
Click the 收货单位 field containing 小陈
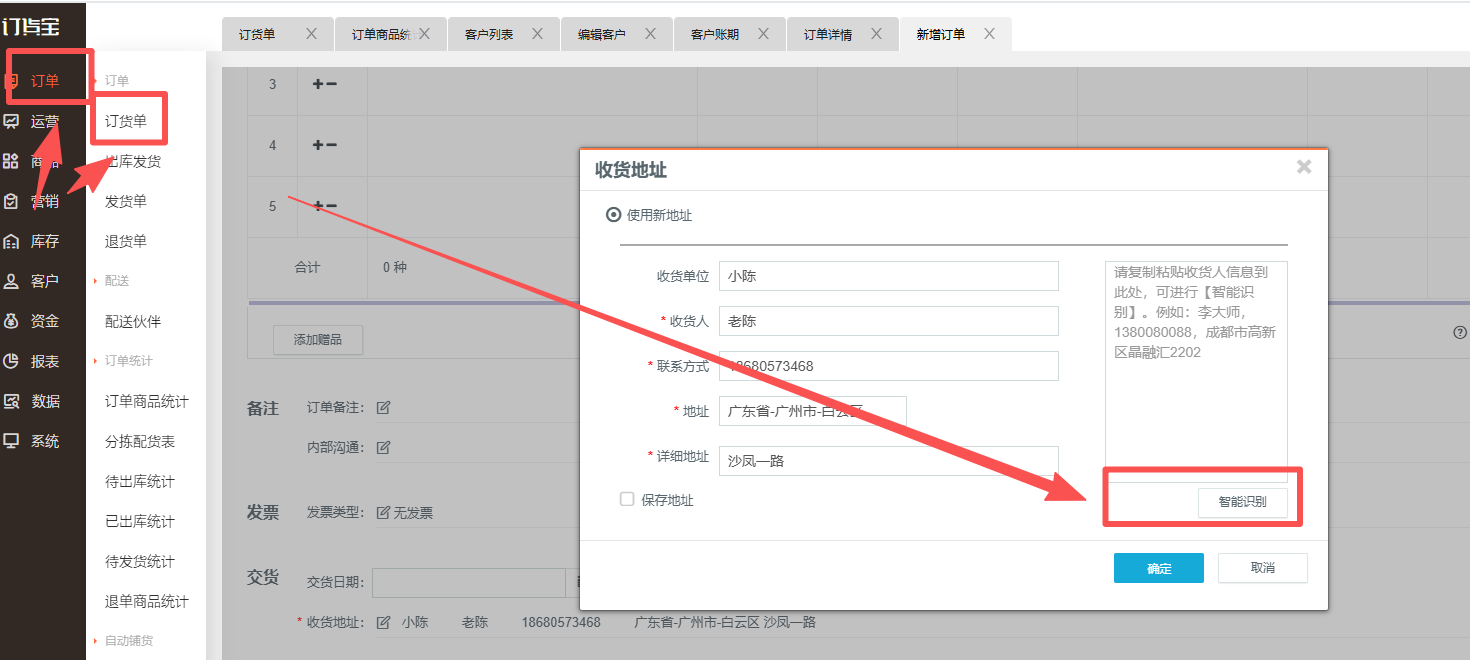(888, 276)
